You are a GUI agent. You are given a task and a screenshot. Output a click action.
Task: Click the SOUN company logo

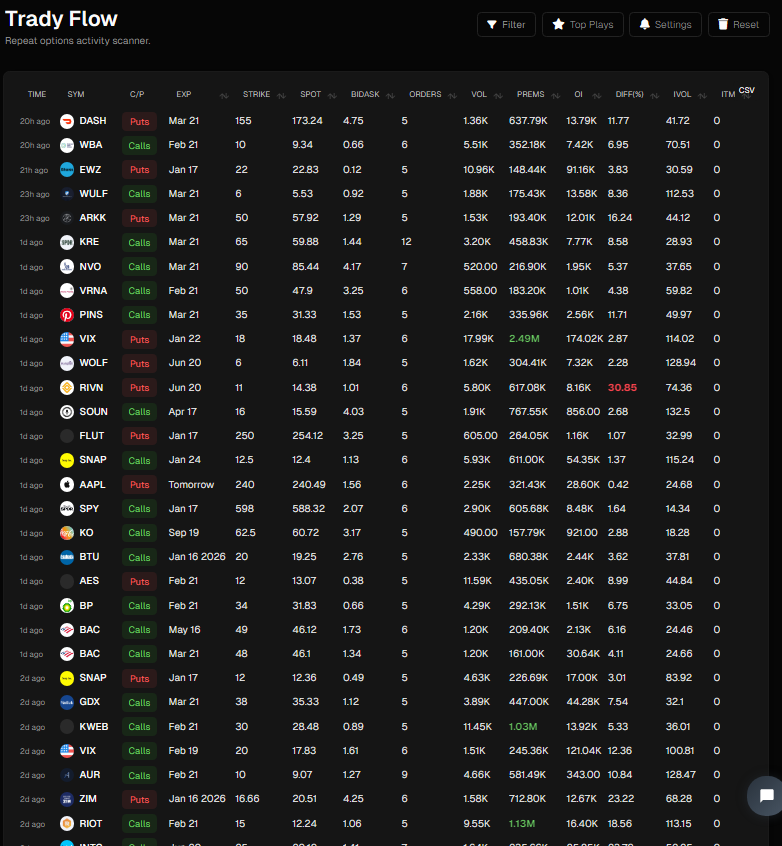[67, 412]
